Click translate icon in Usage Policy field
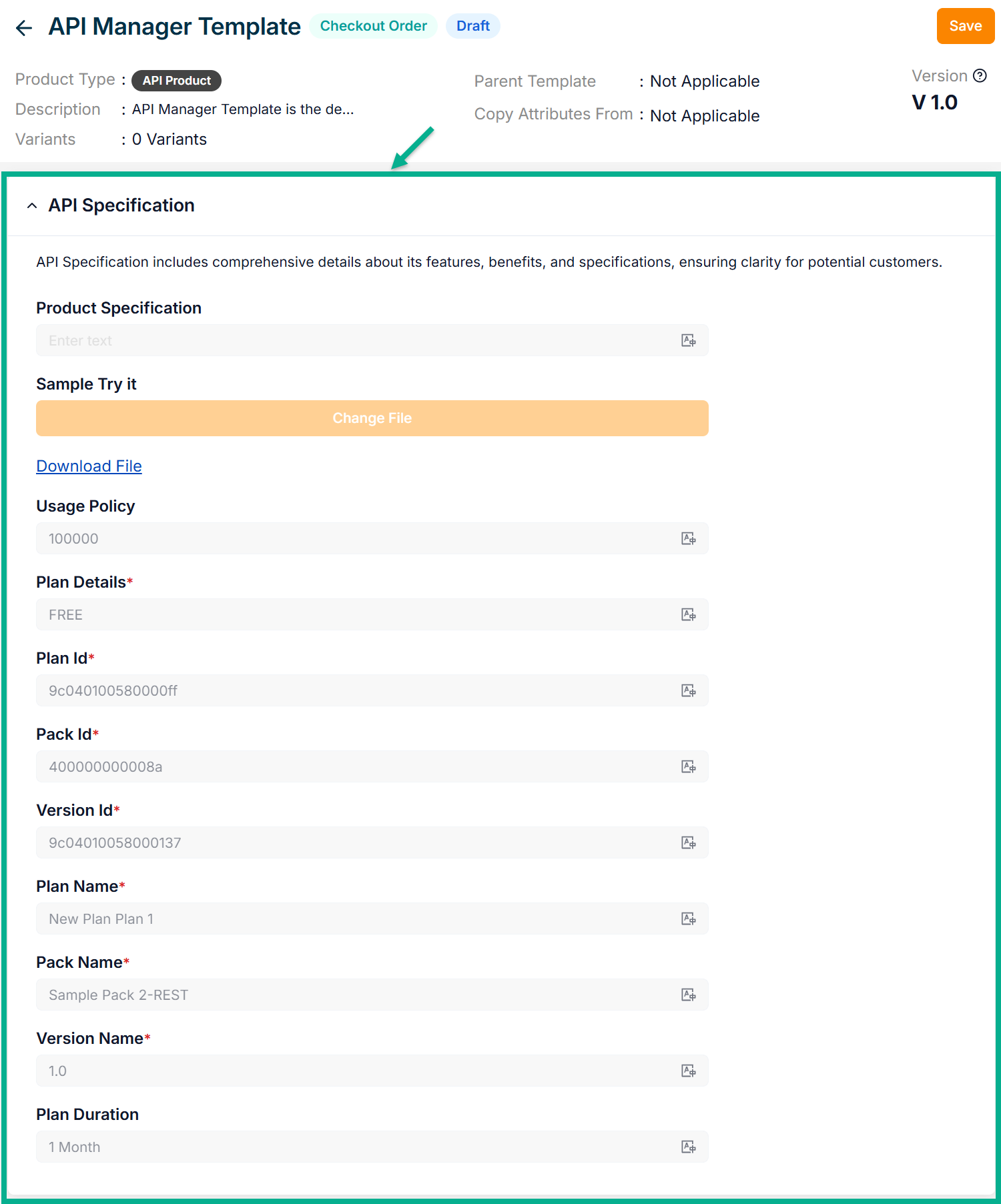 click(688, 539)
